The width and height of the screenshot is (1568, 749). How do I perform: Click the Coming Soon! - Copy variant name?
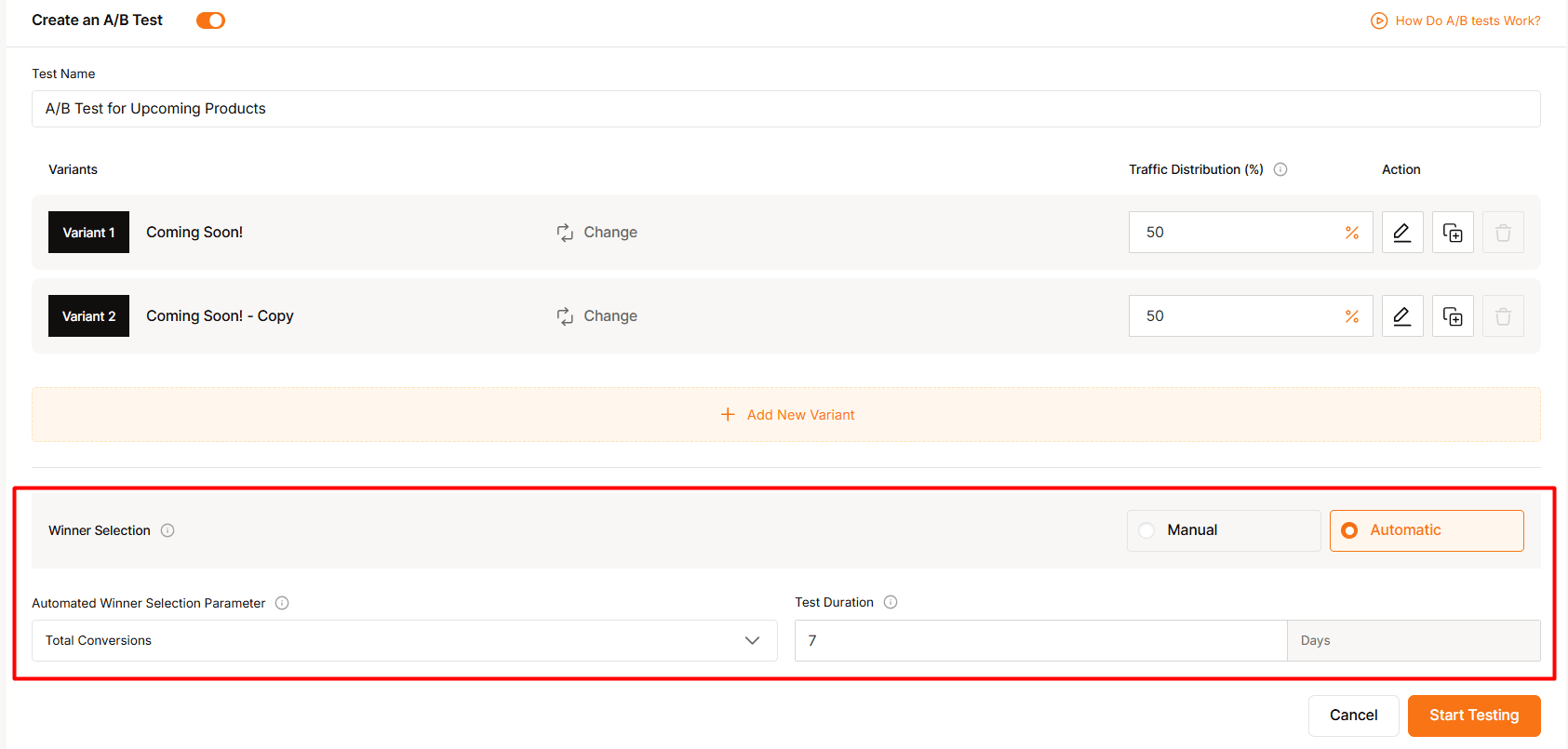pos(220,316)
